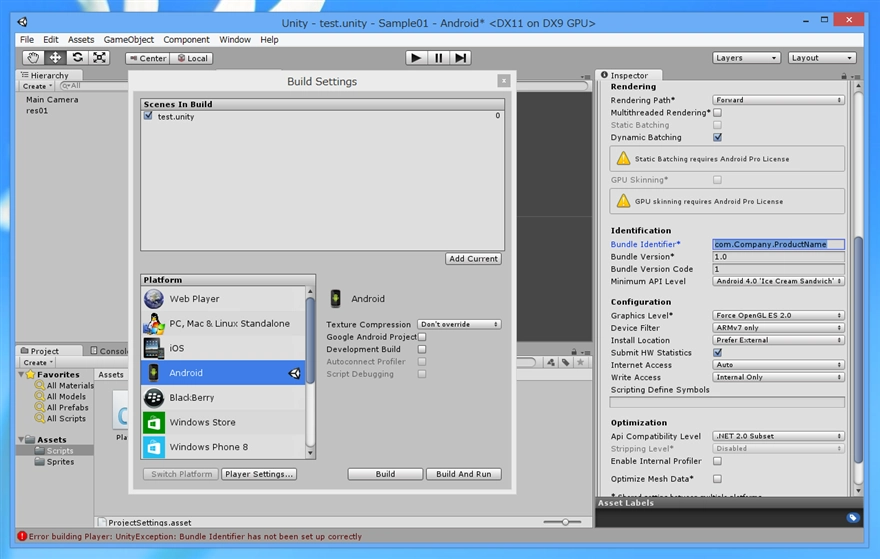Select the Hand tool in the toolbar
The image size is (880, 559).
33,58
